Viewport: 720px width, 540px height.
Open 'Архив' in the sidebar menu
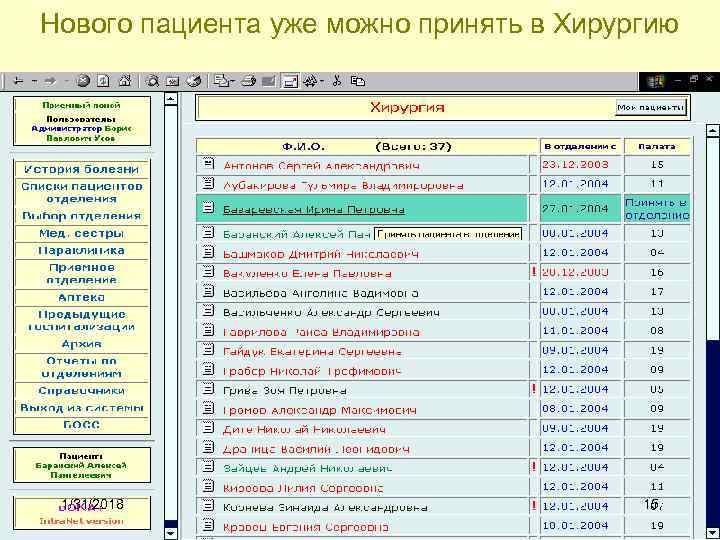tap(81, 343)
